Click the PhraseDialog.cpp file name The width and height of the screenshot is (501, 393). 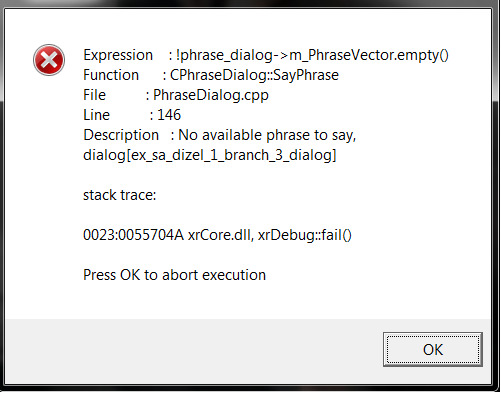(211, 96)
